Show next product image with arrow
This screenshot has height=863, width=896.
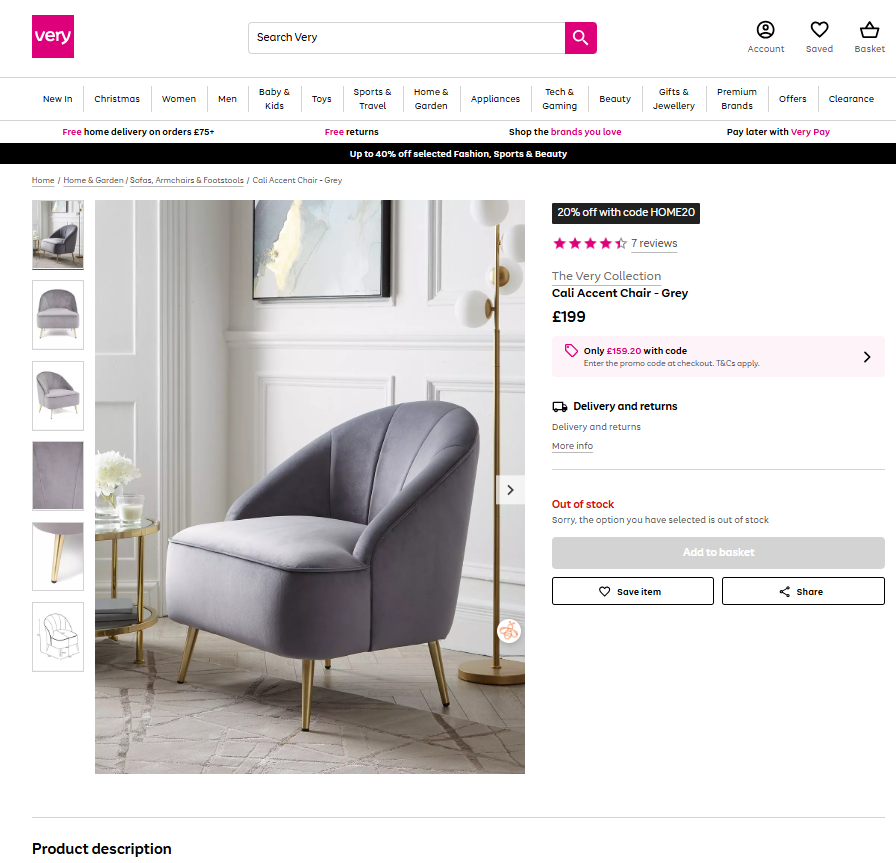[x=510, y=490]
